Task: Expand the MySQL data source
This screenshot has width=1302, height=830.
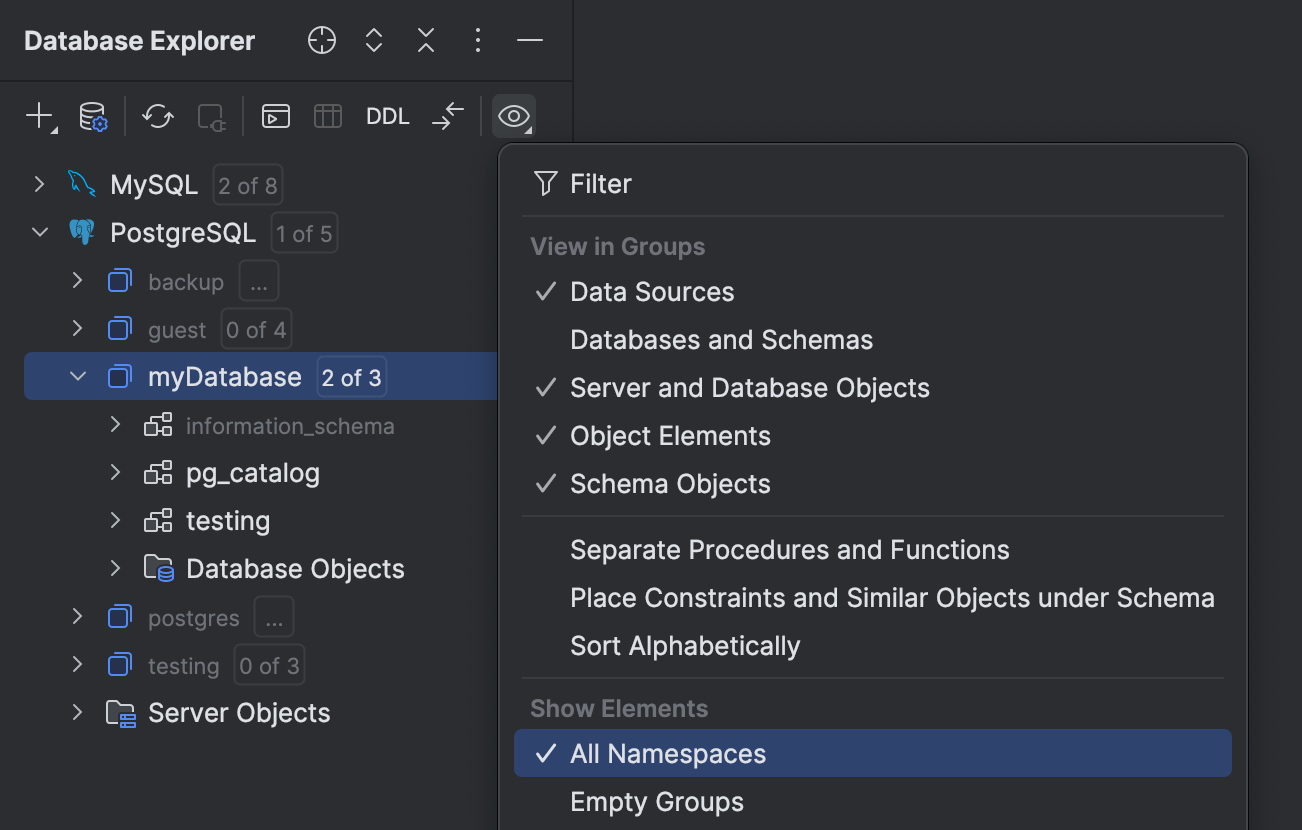Action: [38, 185]
